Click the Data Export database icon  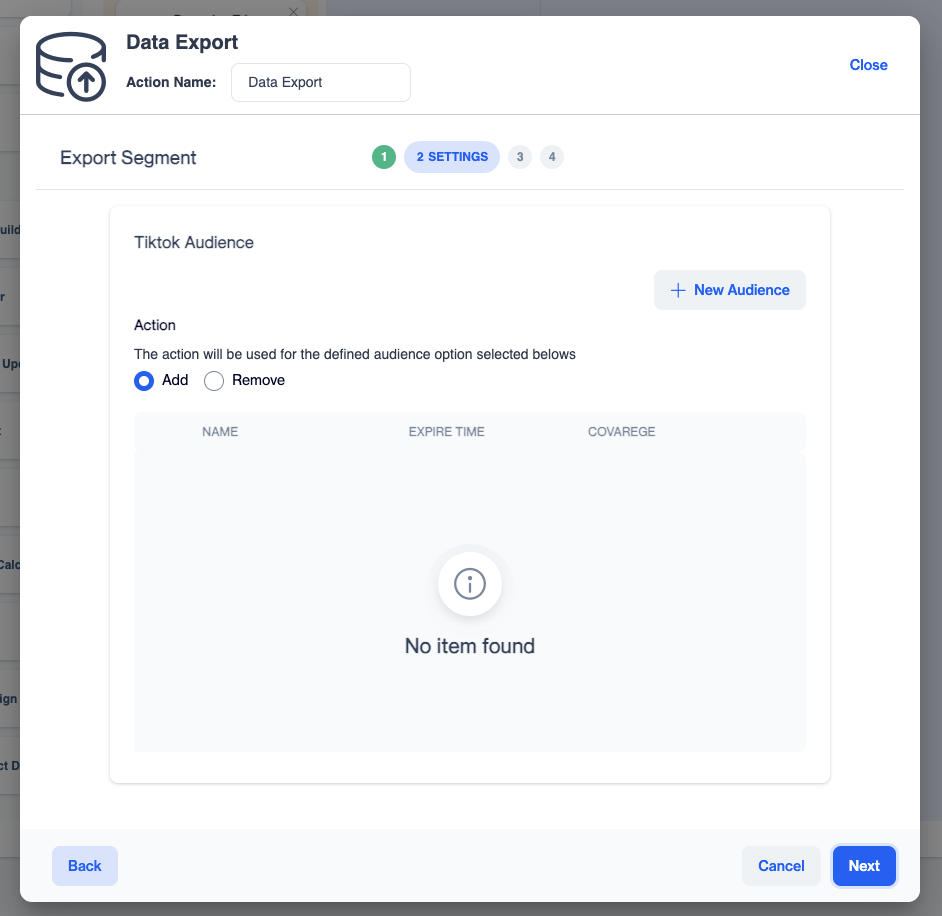(71, 67)
